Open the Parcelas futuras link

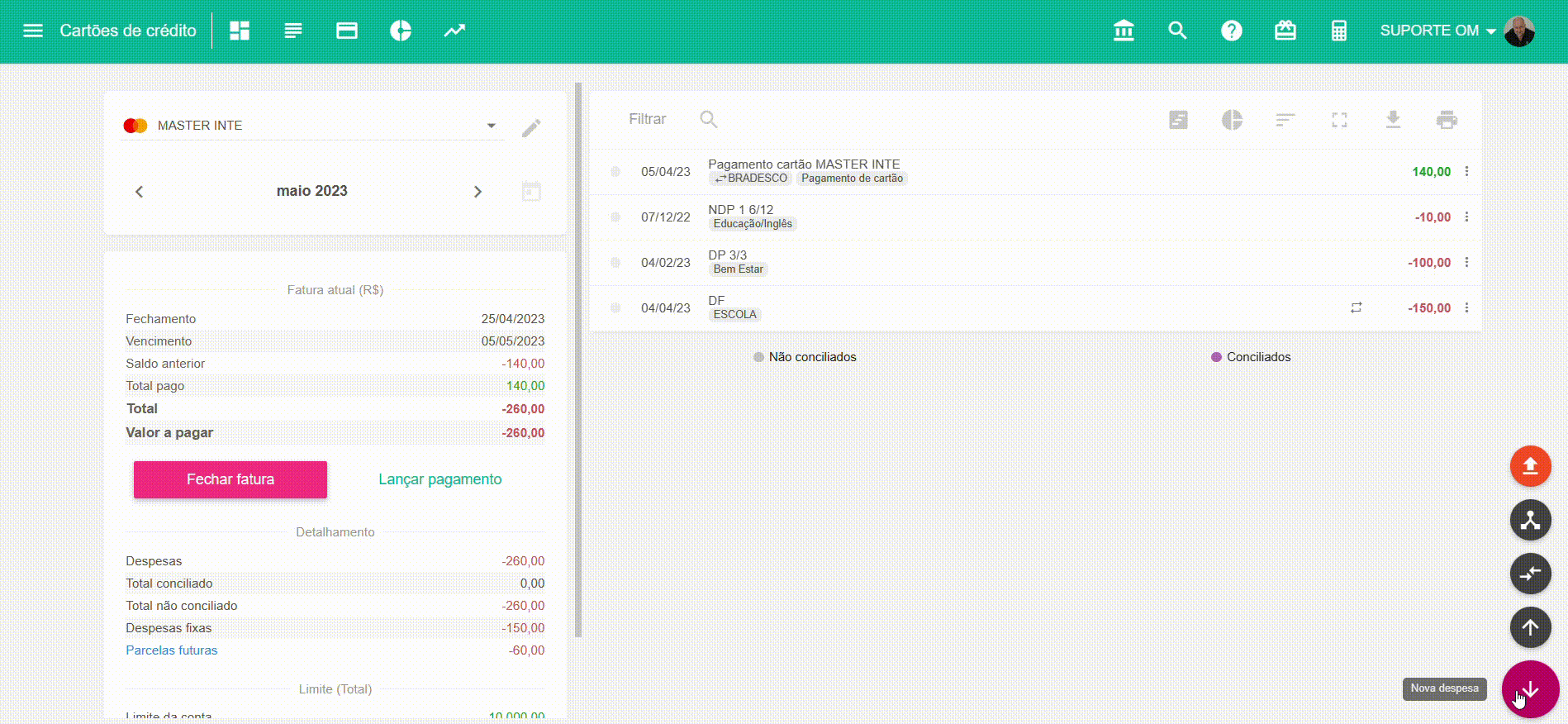171,650
